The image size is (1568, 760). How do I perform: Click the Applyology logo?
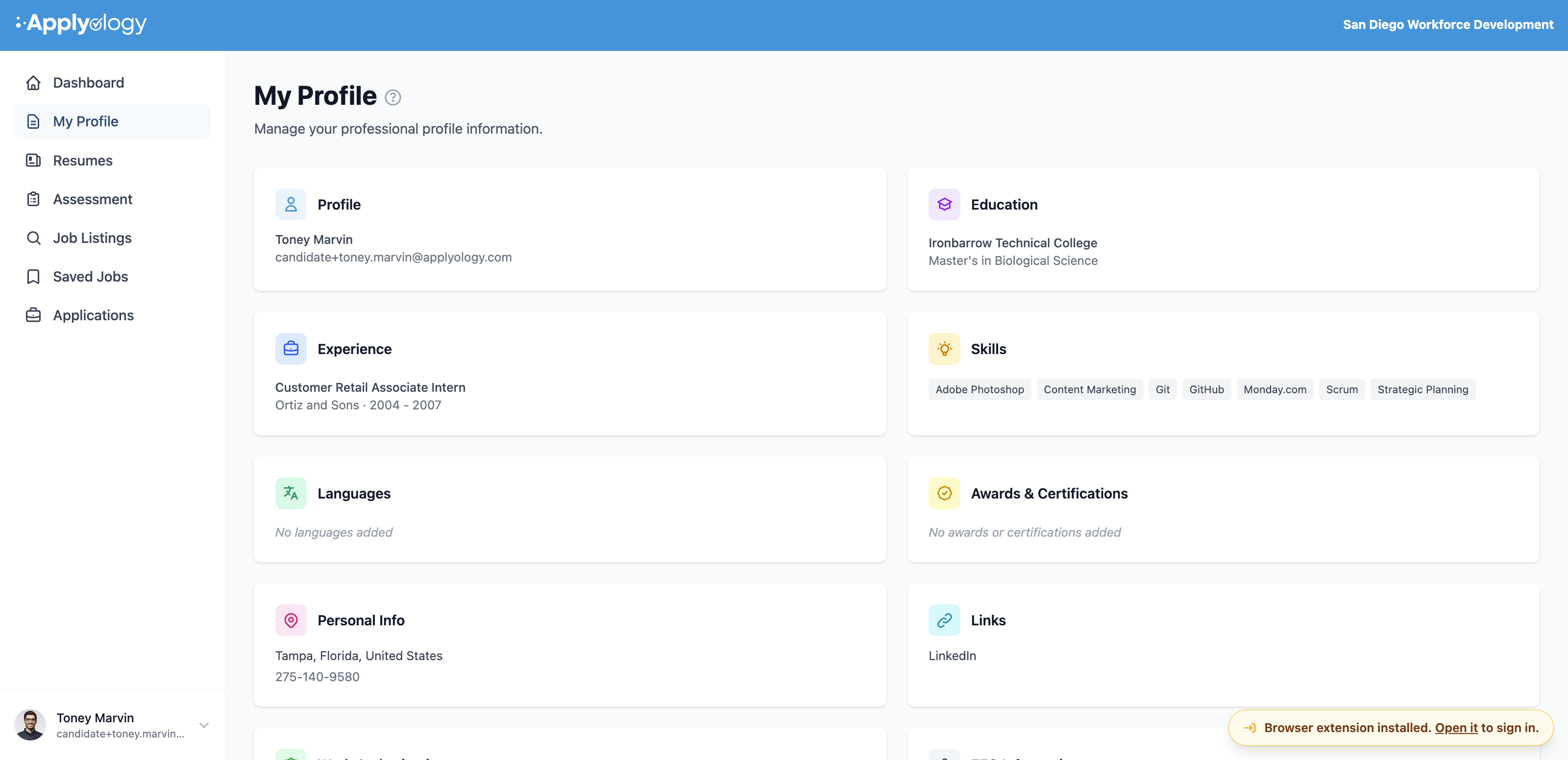click(x=81, y=24)
